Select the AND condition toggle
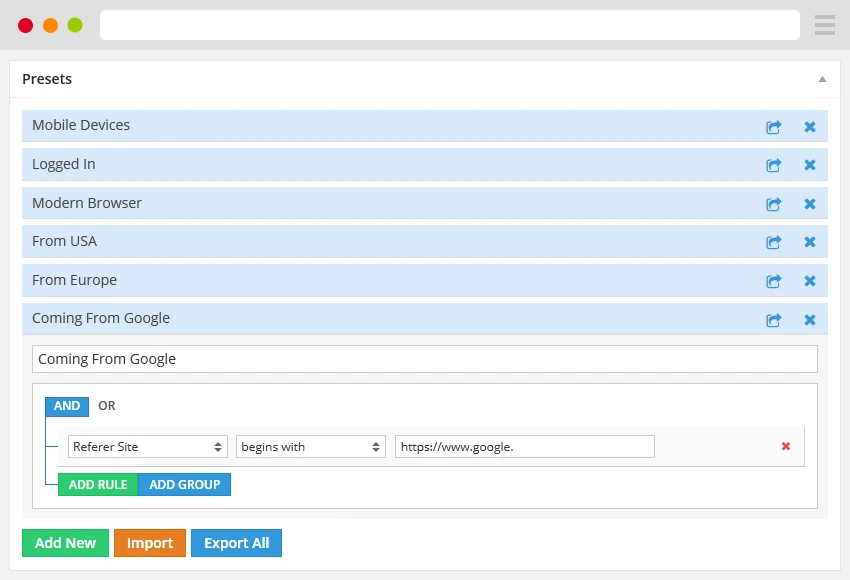This screenshot has width=850, height=580. [x=67, y=406]
